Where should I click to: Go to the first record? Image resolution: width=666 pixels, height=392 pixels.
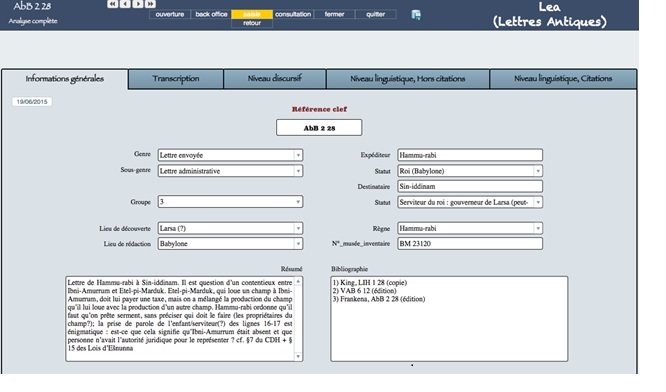(113, 4)
